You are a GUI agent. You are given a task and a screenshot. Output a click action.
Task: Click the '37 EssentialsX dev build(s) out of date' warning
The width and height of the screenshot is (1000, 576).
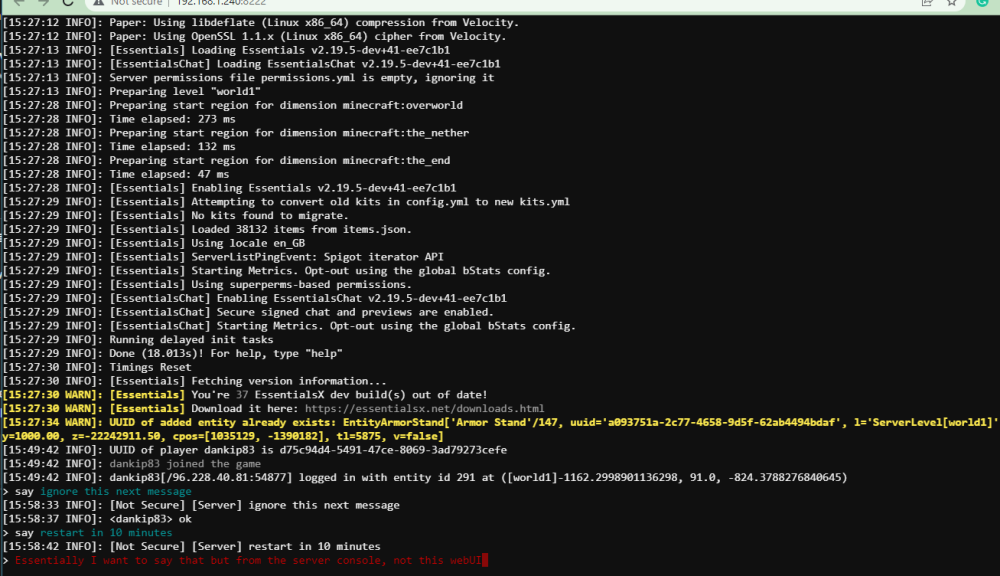(246, 395)
